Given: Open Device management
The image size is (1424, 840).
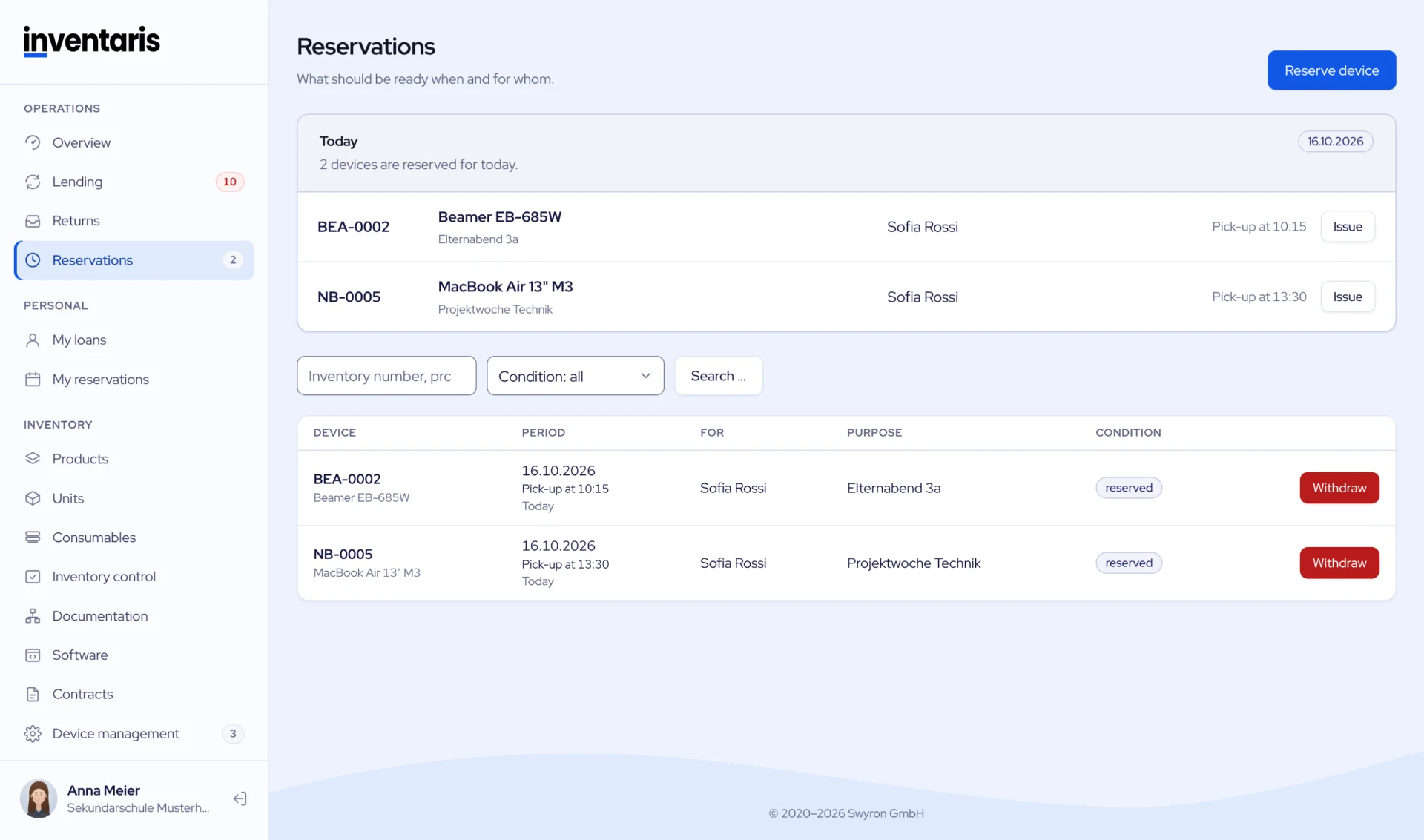Looking at the screenshot, I should pyautogui.click(x=134, y=733).
